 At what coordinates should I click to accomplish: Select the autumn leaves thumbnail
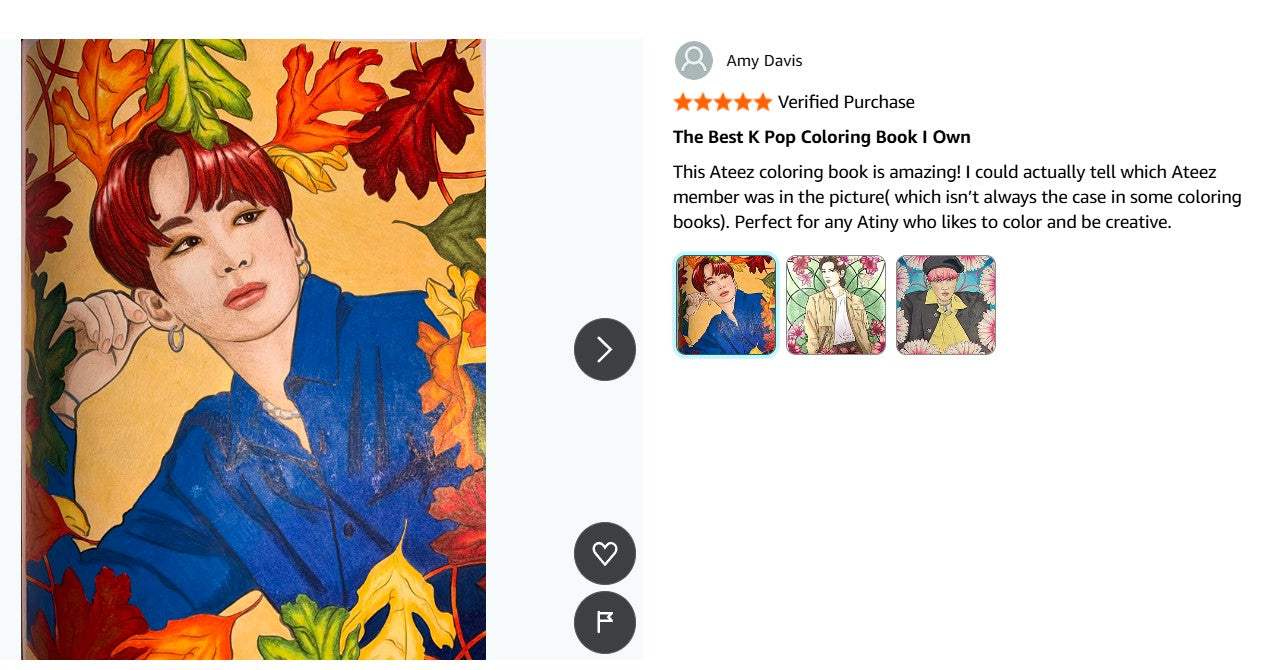(x=726, y=305)
